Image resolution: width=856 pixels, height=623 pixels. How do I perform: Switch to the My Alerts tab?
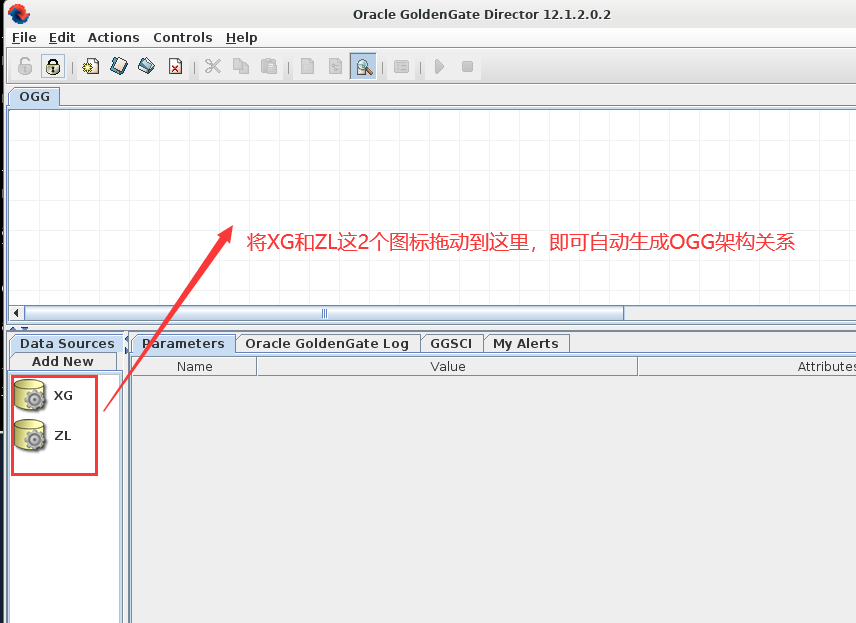(x=526, y=343)
